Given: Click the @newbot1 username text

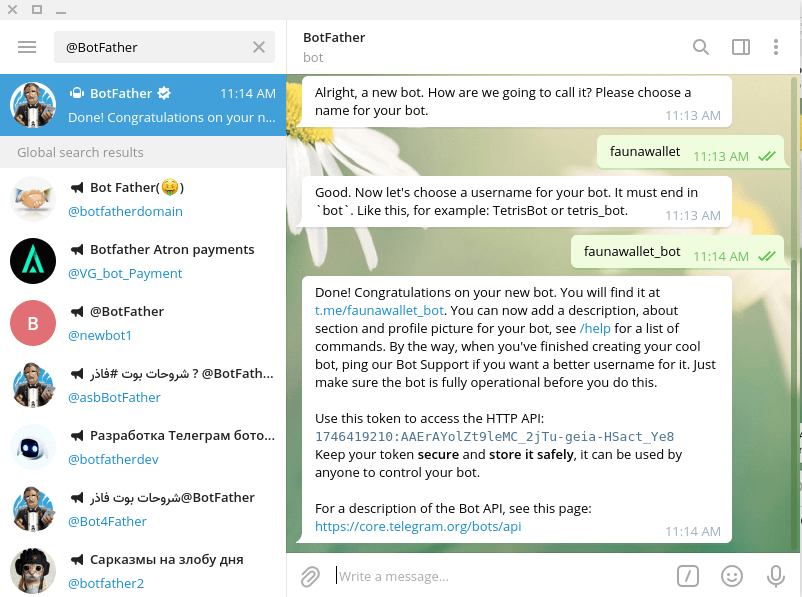Looking at the screenshot, I should click(x=100, y=336).
